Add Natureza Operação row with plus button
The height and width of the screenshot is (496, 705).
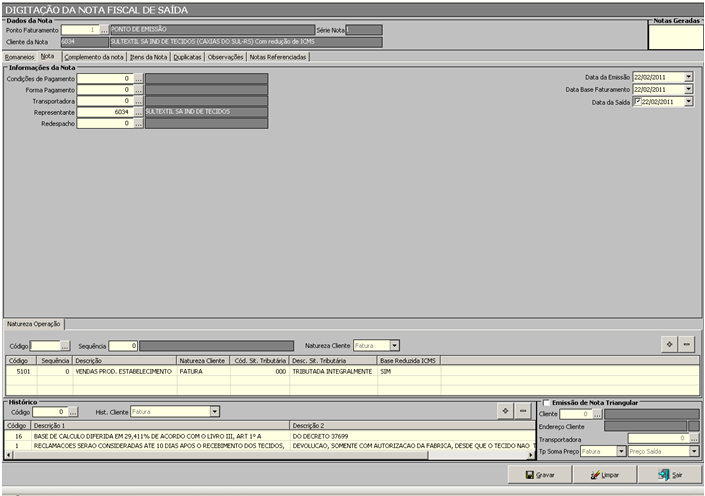point(669,344)
